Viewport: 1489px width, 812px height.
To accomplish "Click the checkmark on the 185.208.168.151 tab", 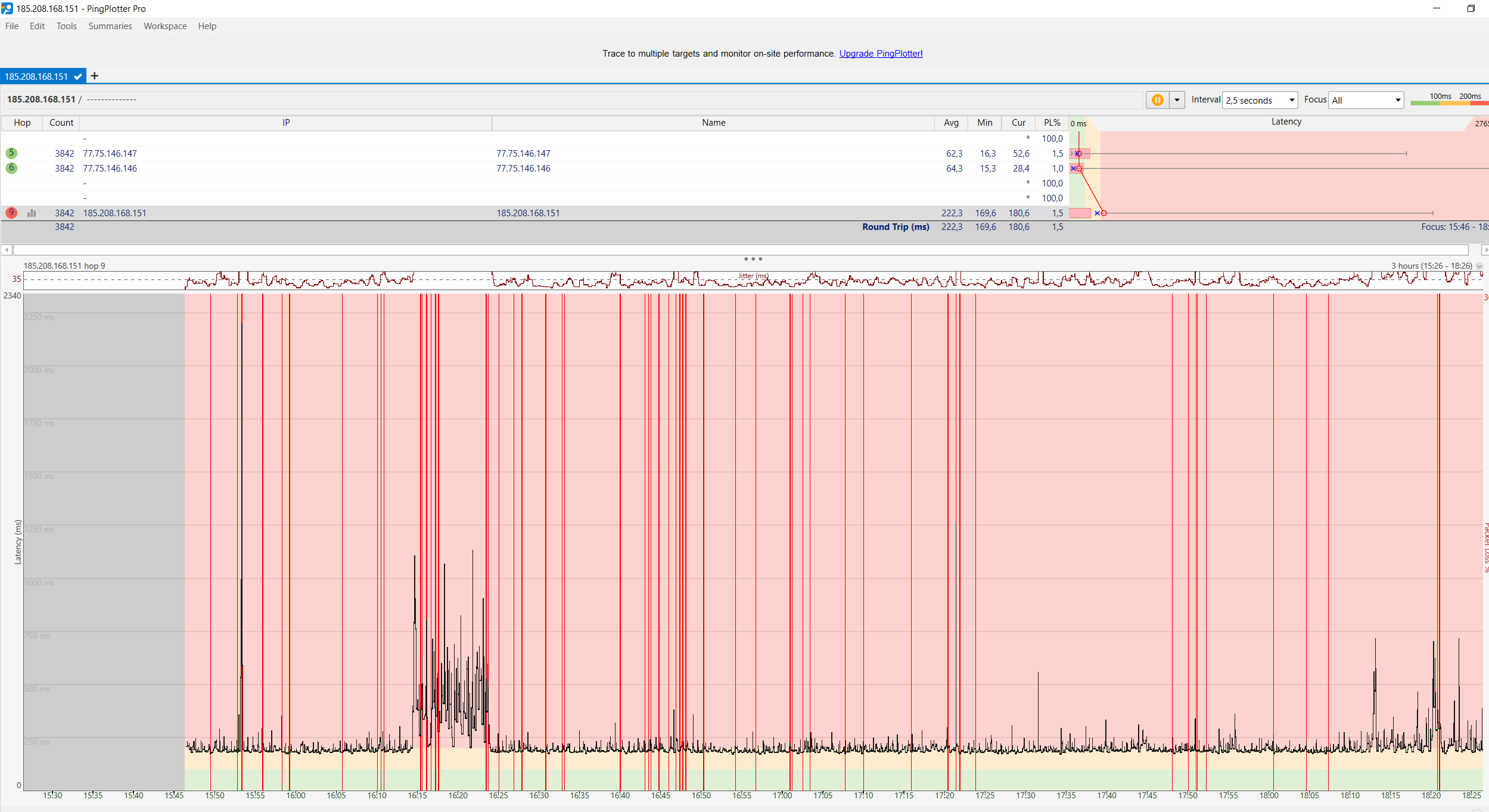I will pos(78,77).
